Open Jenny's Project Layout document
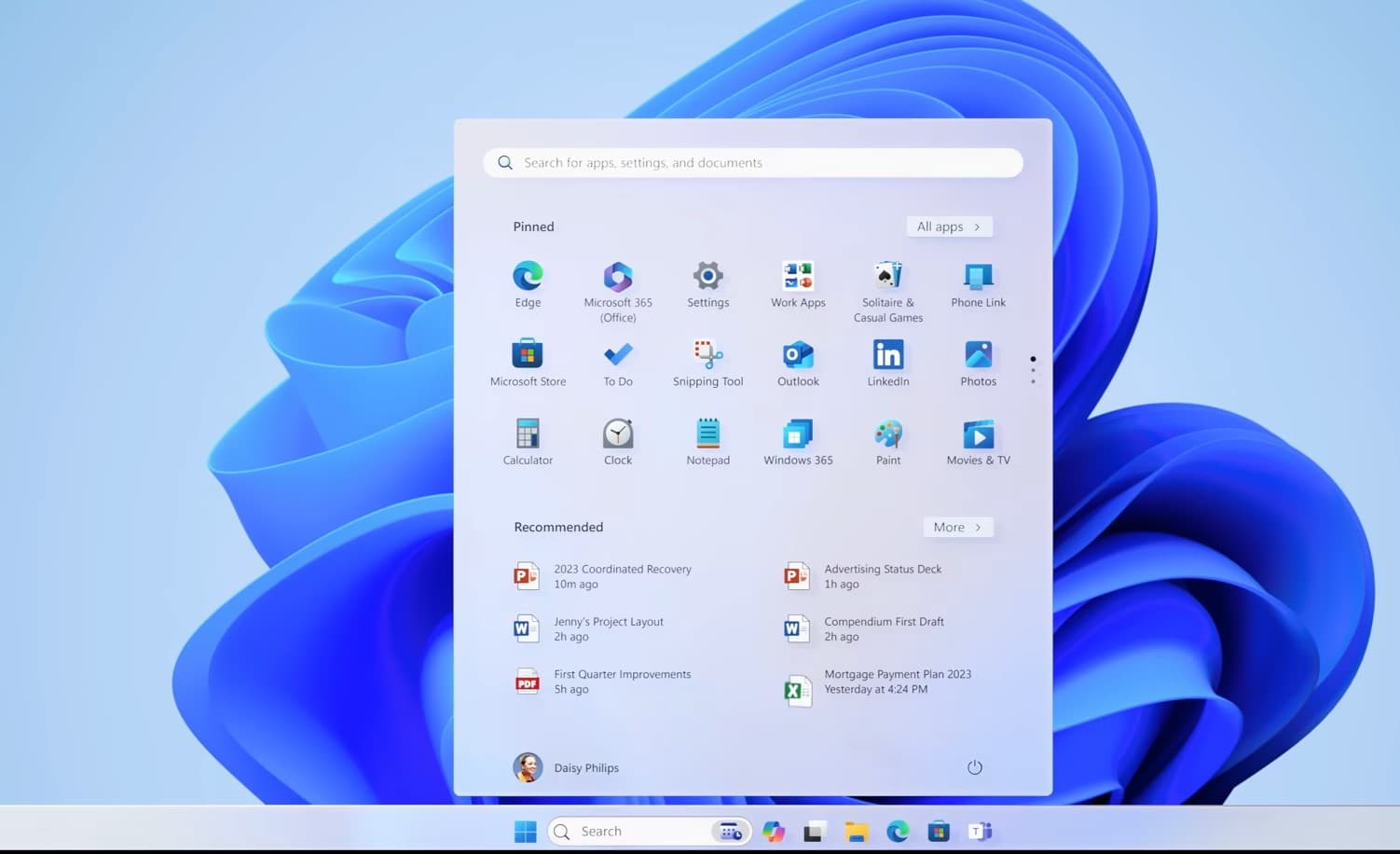The image size is (1400, 854). [x=589, y=629]
